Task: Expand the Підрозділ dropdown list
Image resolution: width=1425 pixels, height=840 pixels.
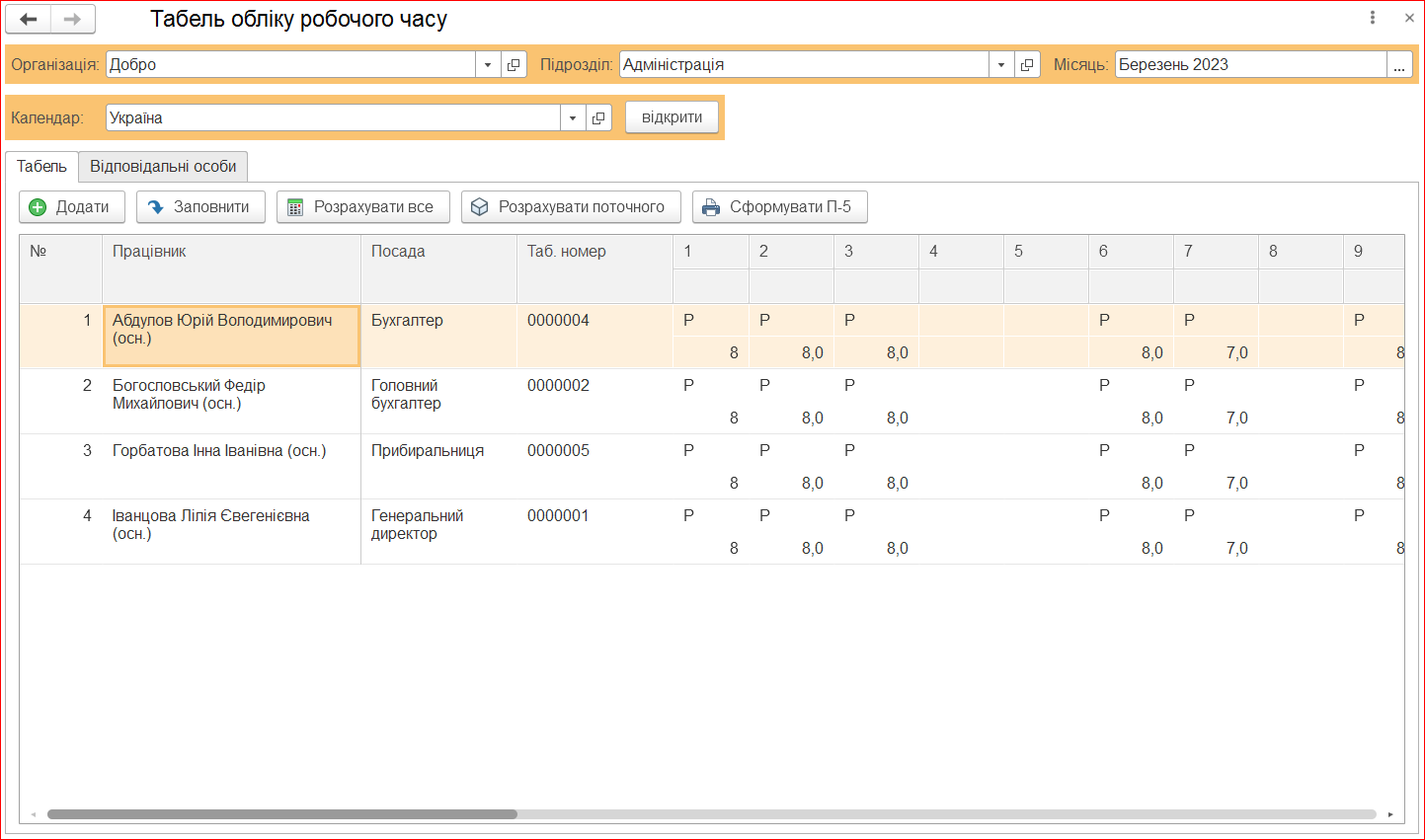Action: (x=1001, y=64)
